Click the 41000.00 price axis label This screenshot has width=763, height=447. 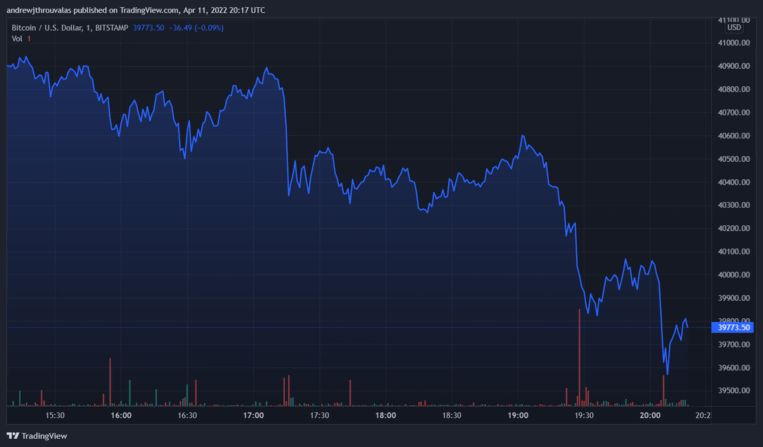735,43
